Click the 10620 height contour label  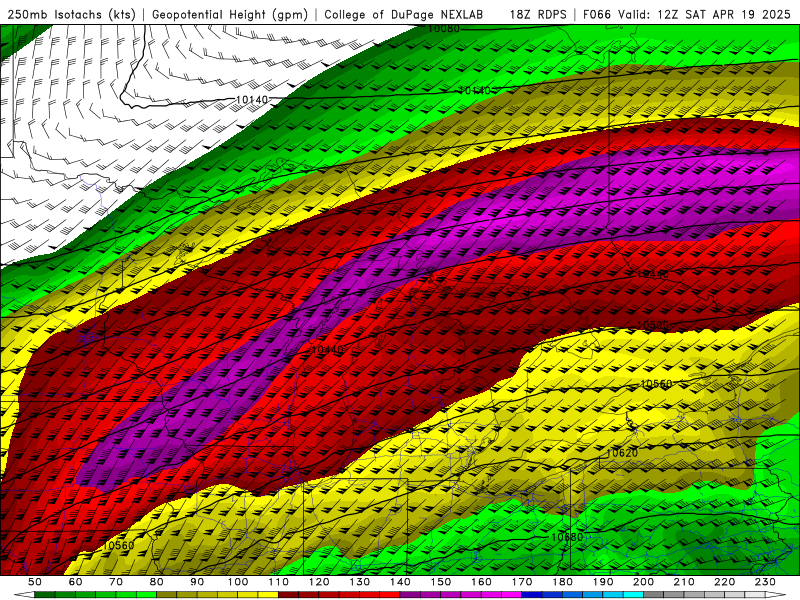[x=622, y=453]
